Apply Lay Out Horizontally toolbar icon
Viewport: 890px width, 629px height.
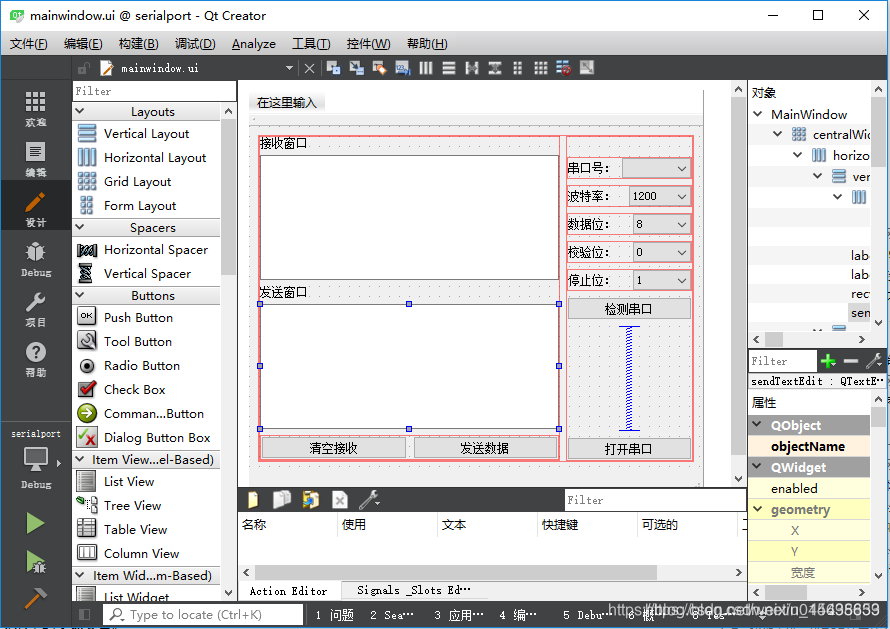[426, 68]
